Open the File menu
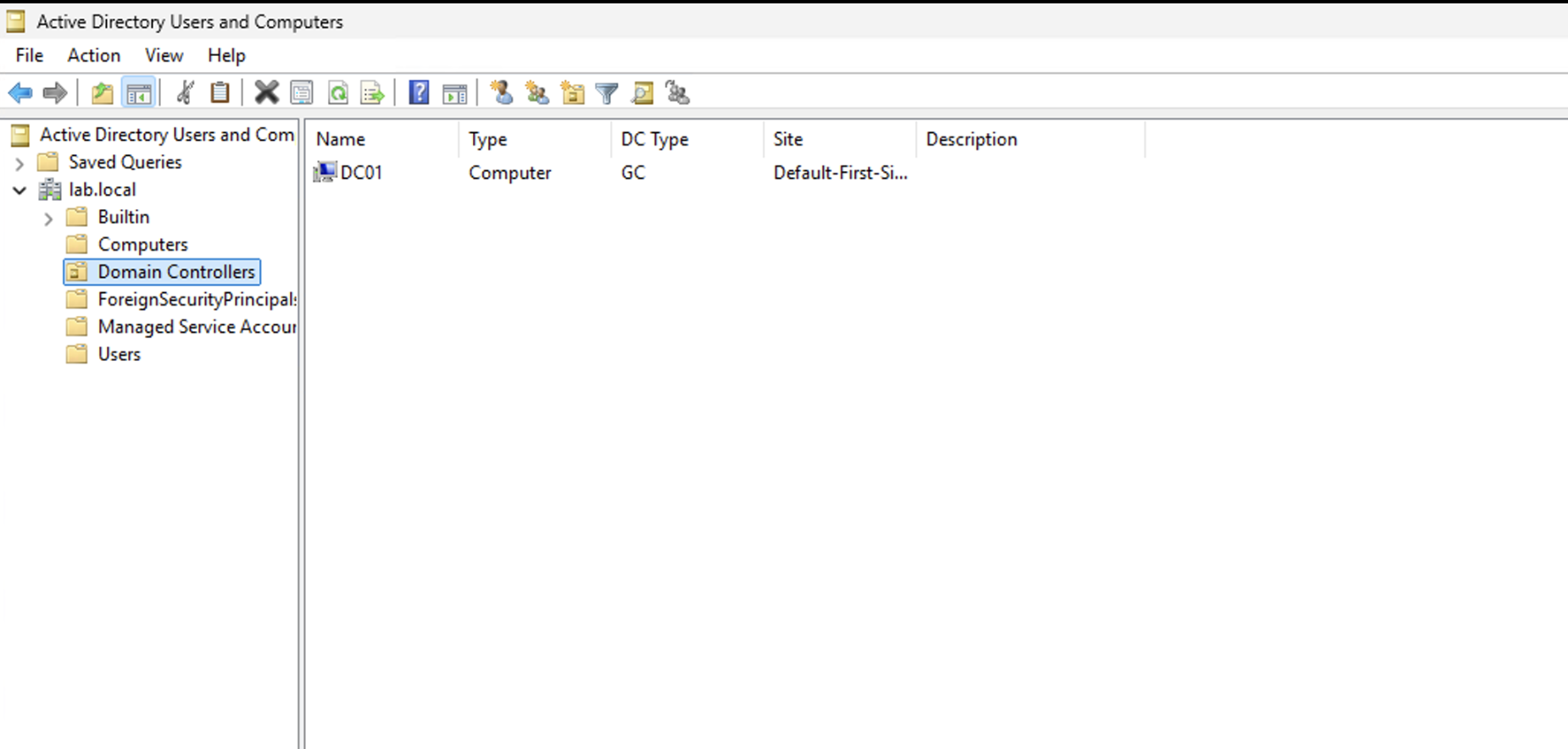Viewport: 1568px width, 749px height. click(x=30, y=55)
